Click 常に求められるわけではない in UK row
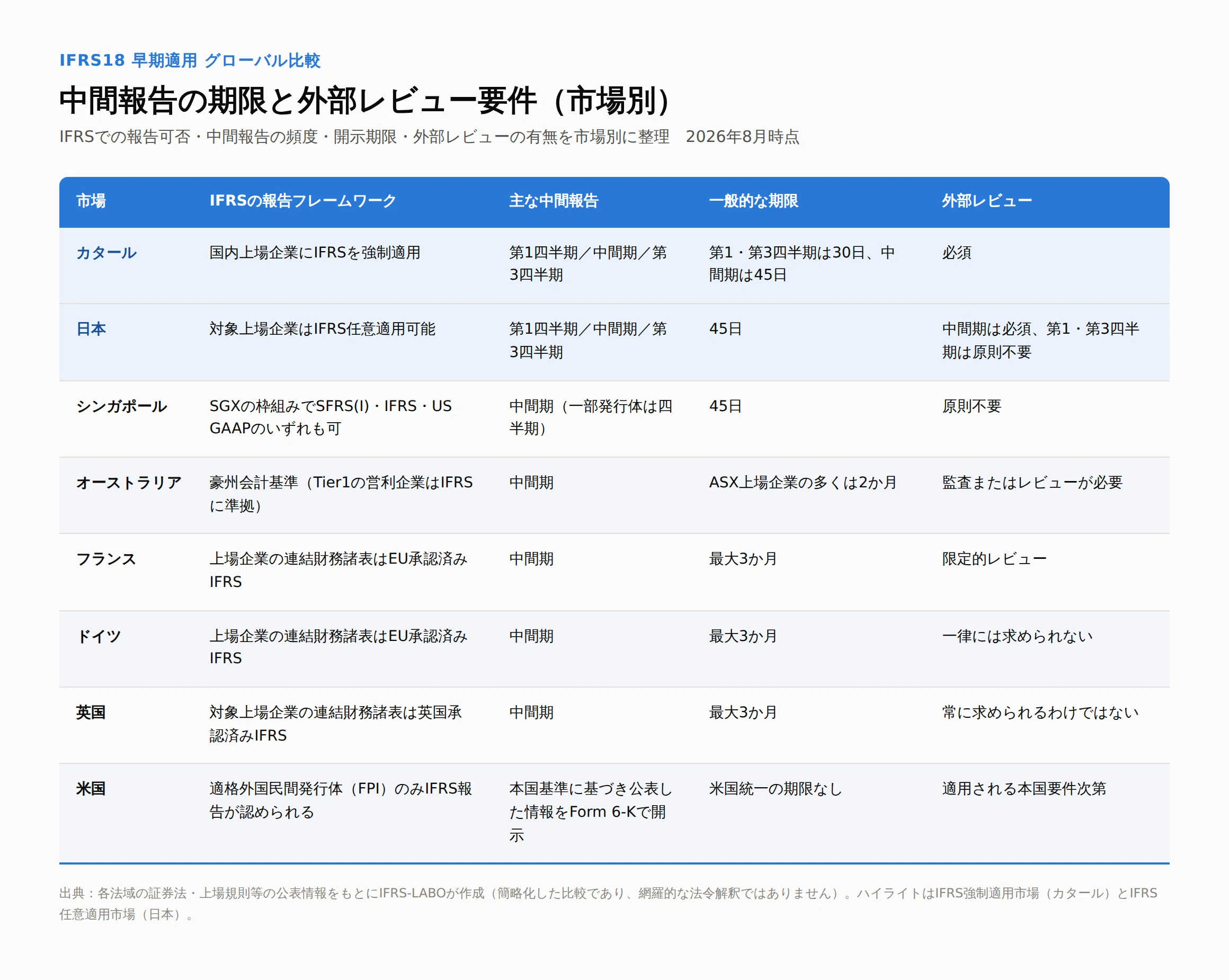 (x=1040, y=712)
